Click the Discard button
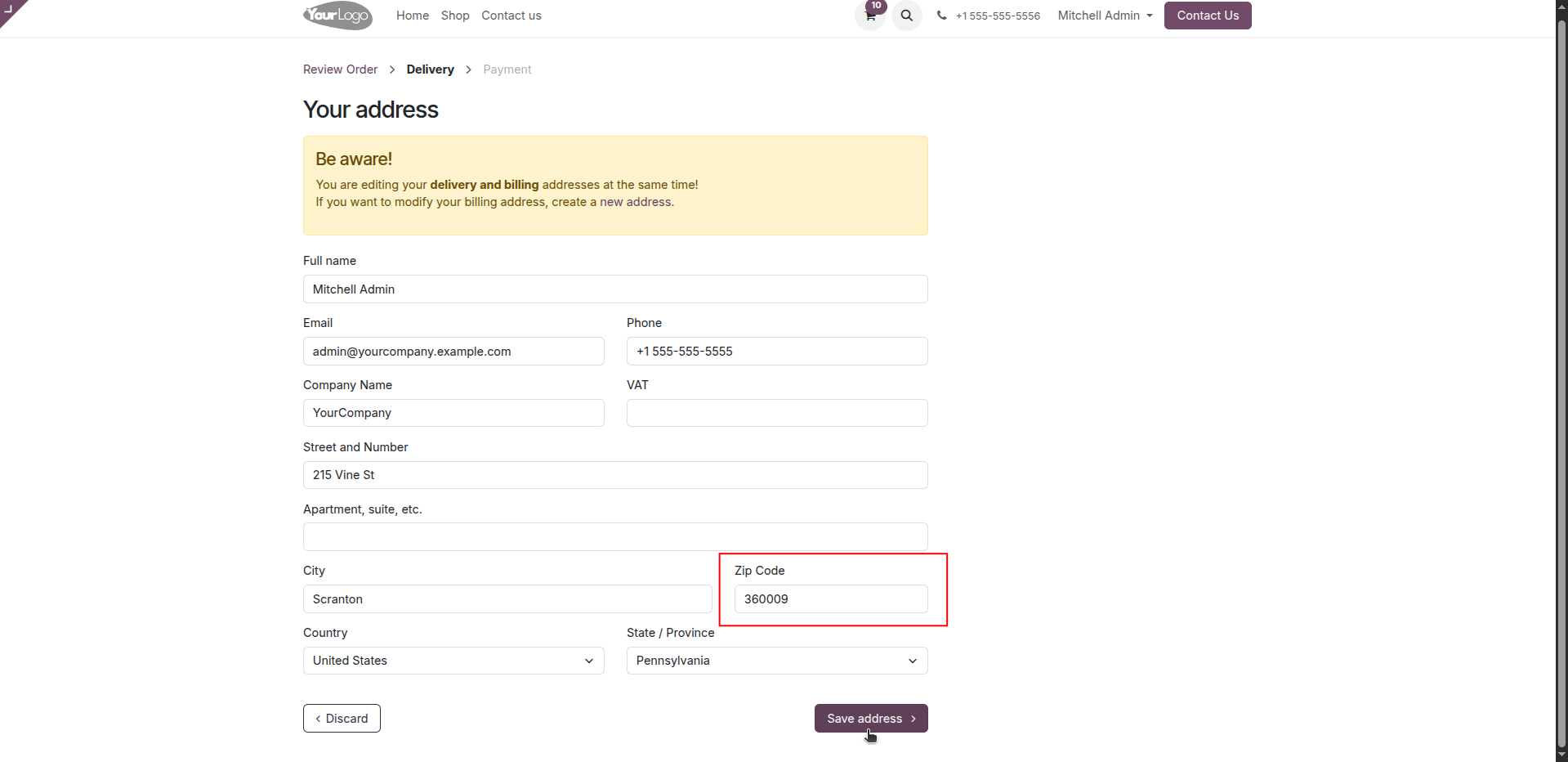 coord(342,719)
